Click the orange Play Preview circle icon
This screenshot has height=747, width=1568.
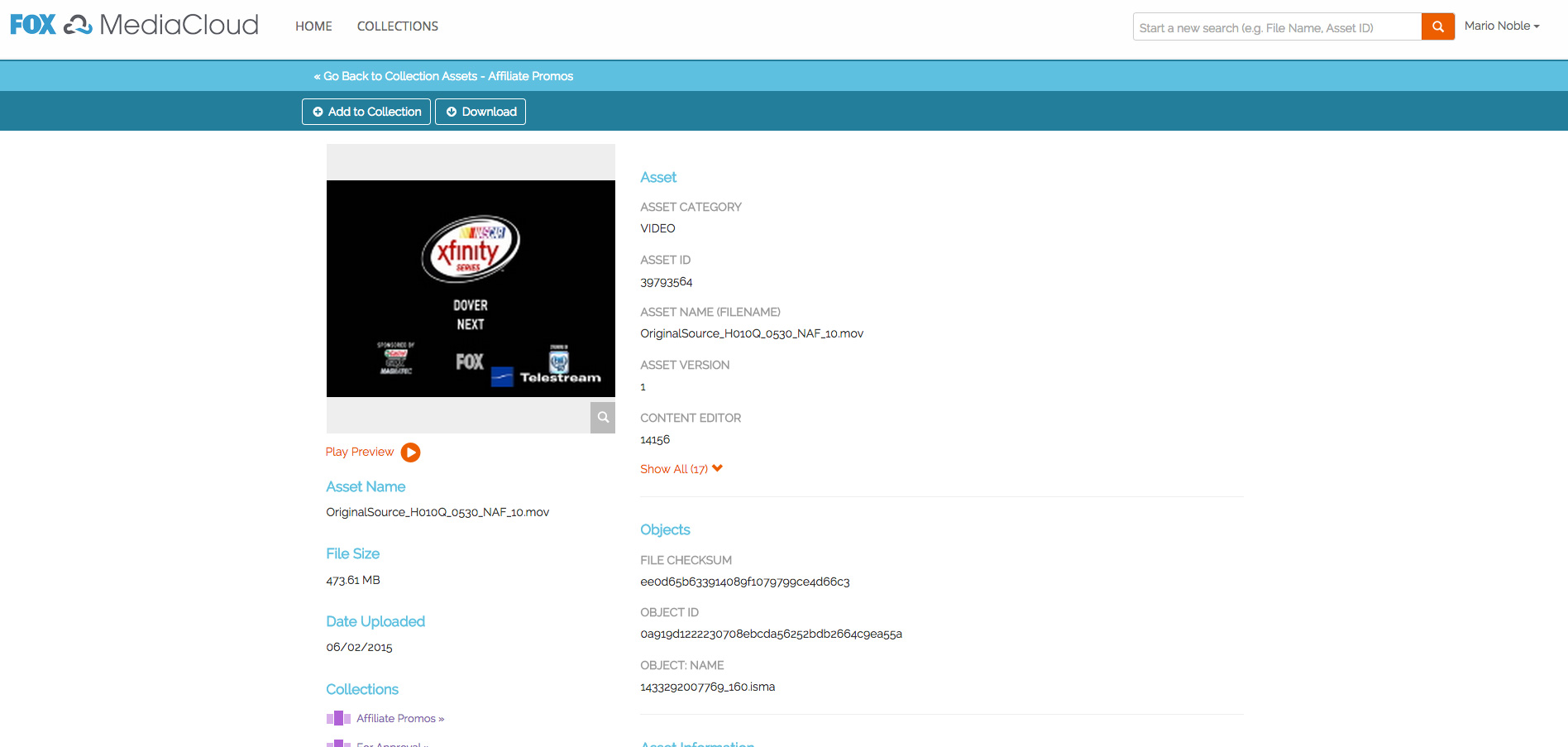[x=410, y=453]
